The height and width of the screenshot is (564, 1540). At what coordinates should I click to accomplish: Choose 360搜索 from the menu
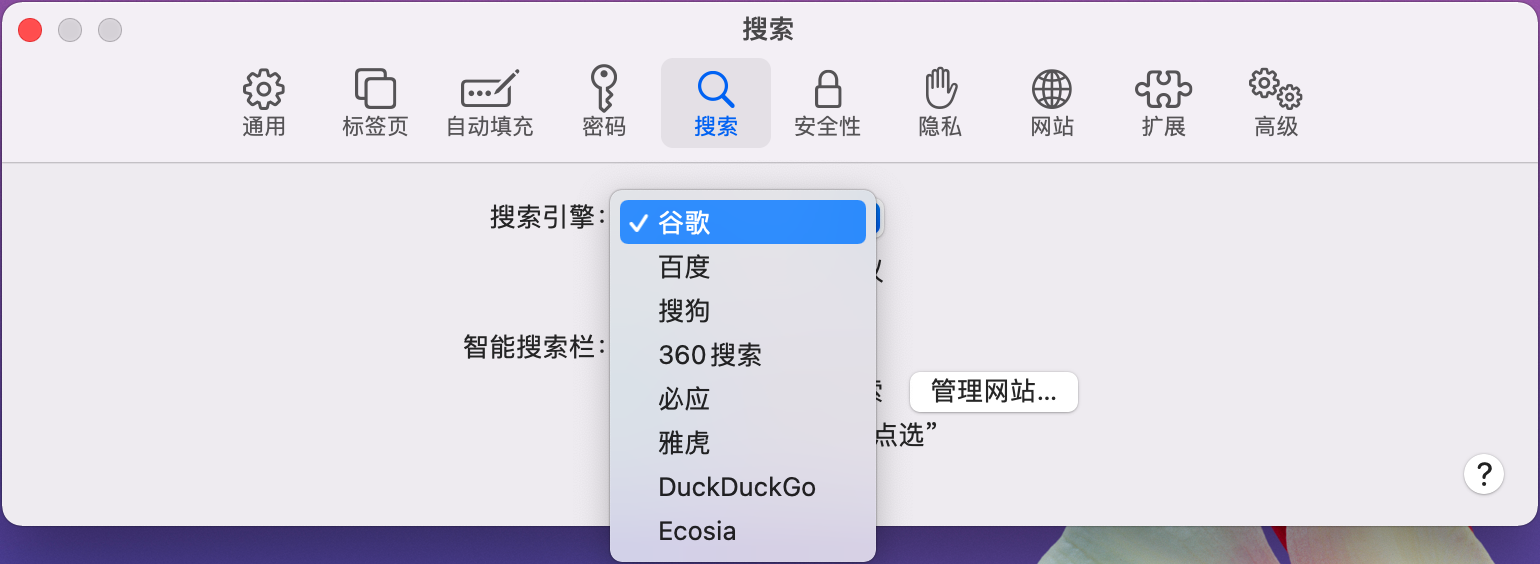click(743, 355)
